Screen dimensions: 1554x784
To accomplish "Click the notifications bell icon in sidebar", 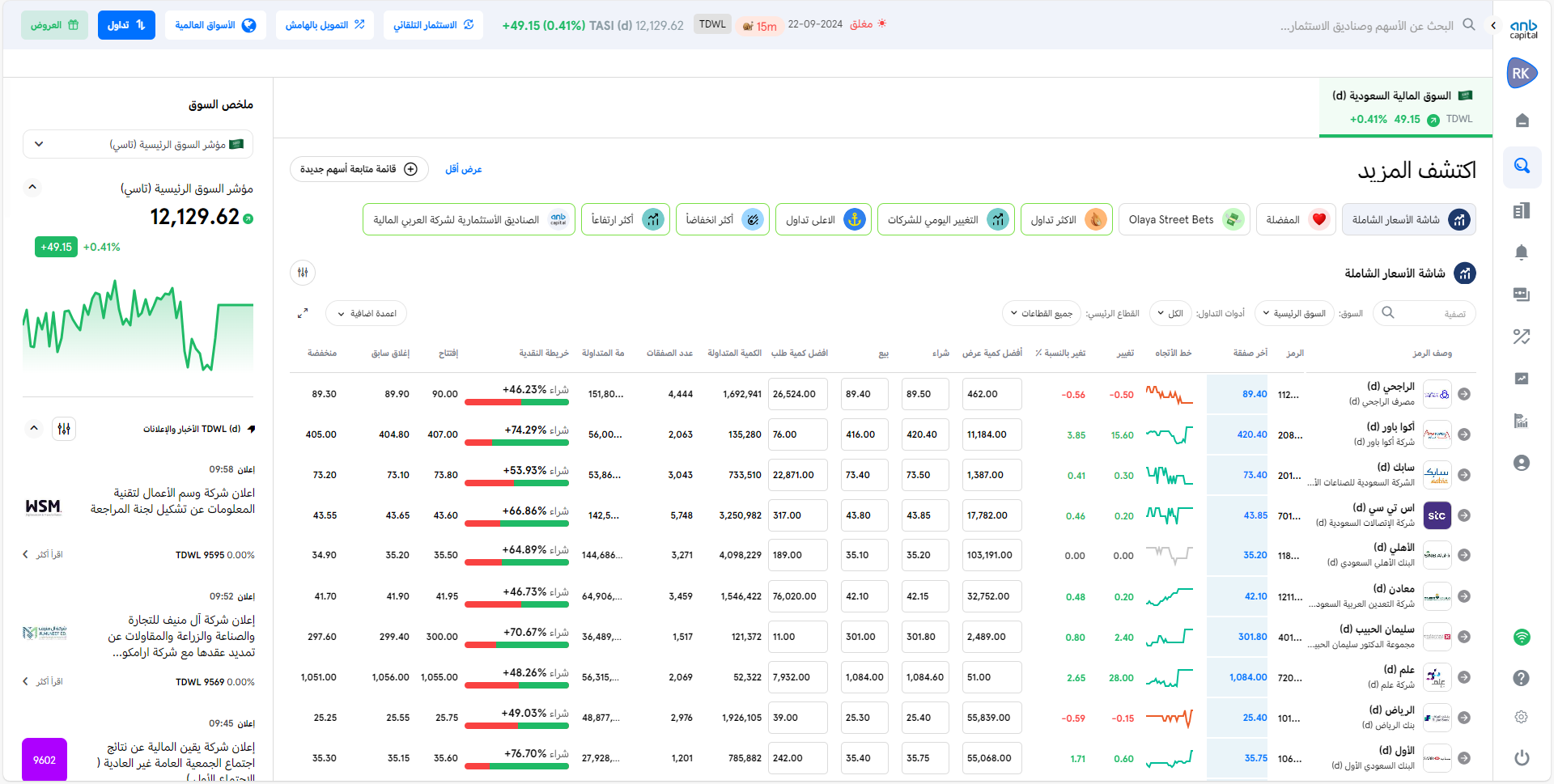I will click(x=1521, y=252).
